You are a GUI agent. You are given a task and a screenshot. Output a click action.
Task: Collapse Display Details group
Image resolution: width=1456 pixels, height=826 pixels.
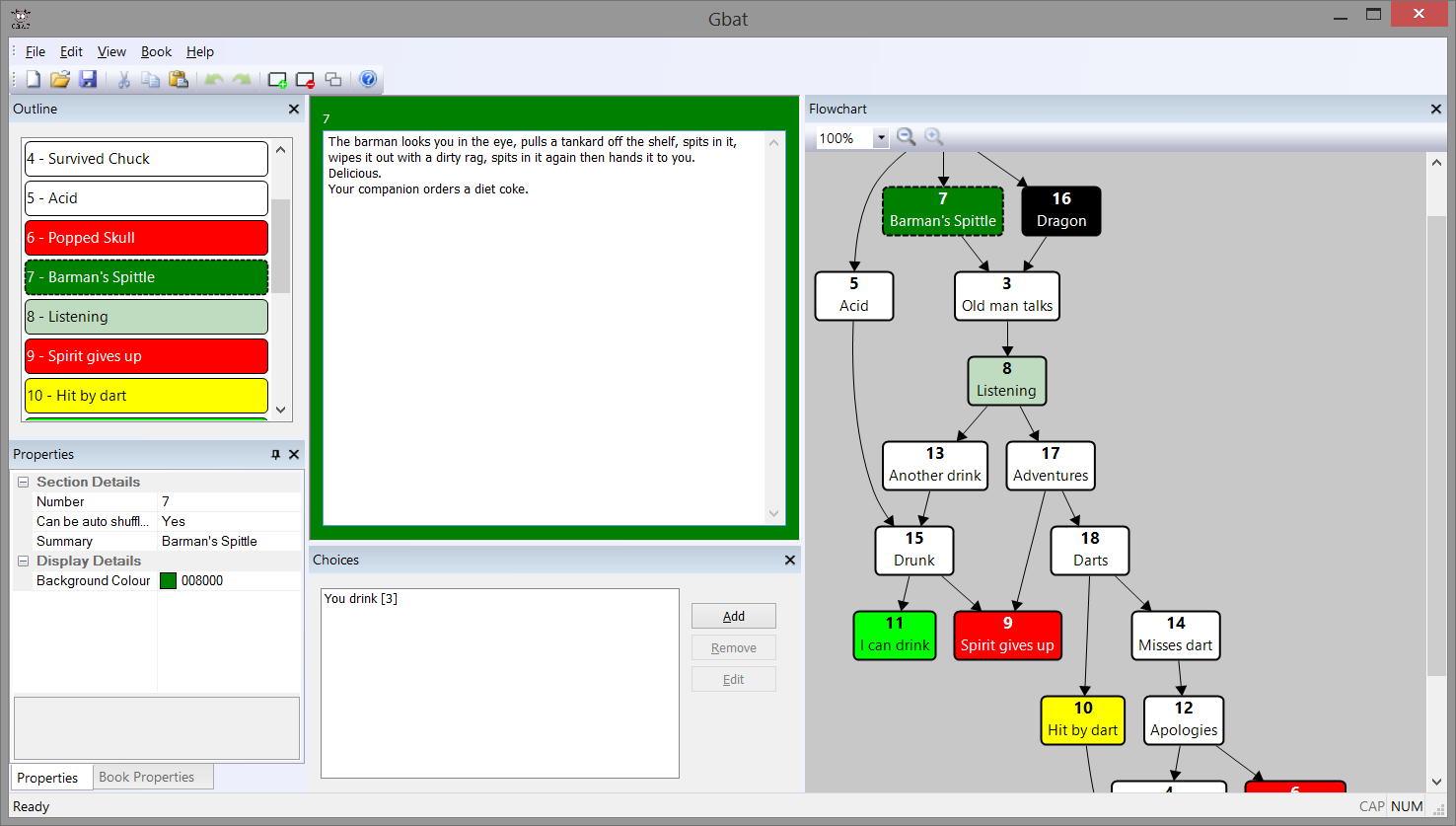[23, 562]
